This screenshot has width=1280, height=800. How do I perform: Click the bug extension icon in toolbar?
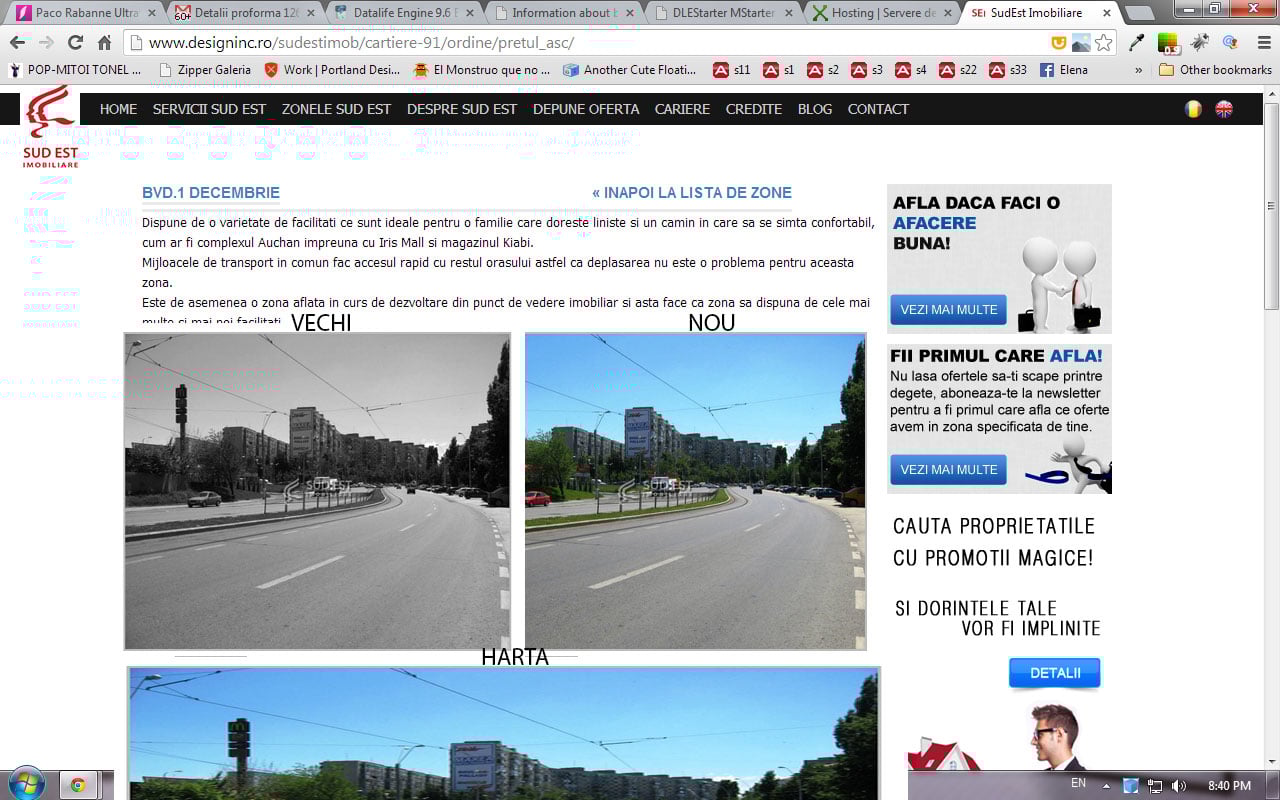coord(1200,43)
